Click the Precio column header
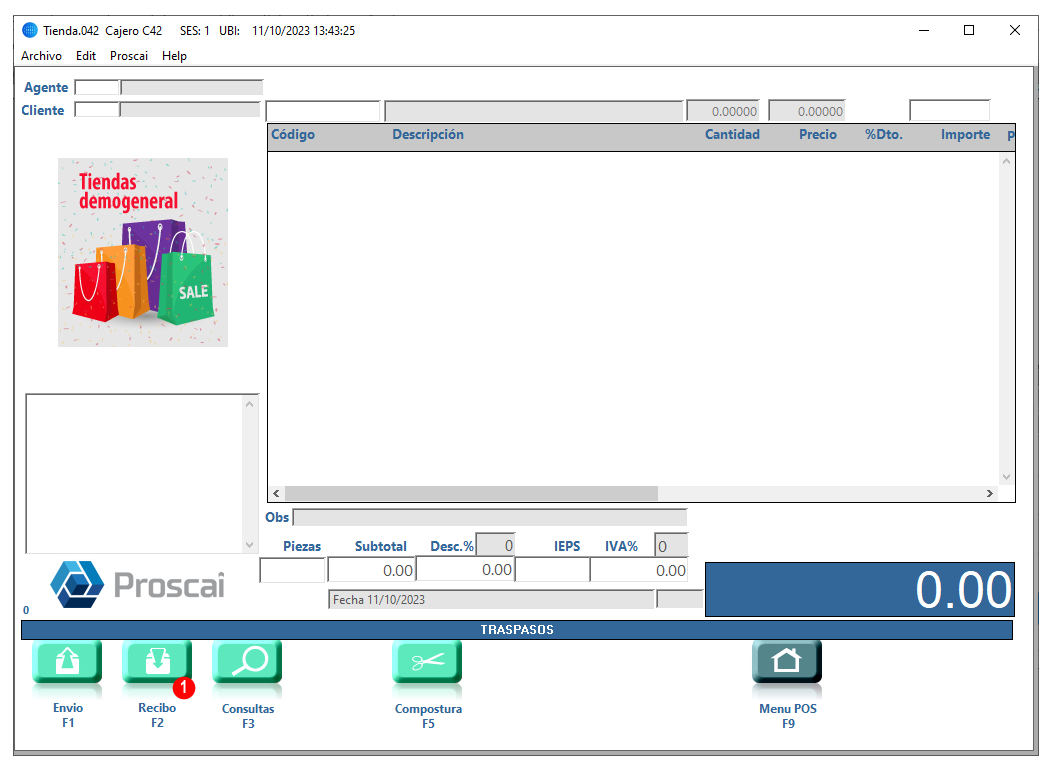The image size is (1050, 768). (818, 135)
